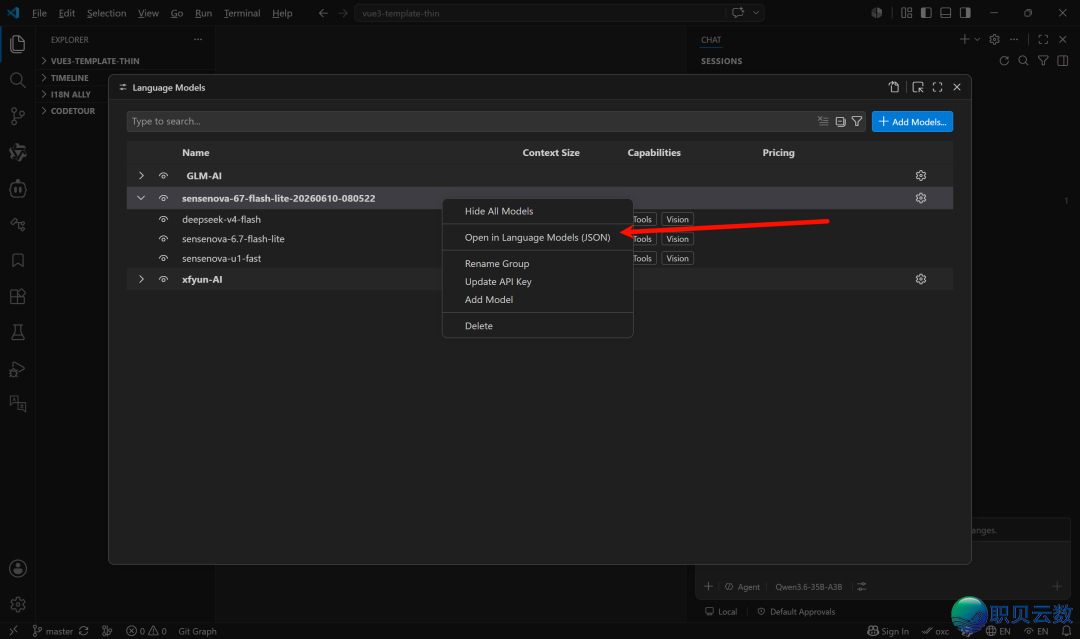Screen dimensions: 1080x639
Task: Maximize the Language Models dialog
Action: click(937, 87)
